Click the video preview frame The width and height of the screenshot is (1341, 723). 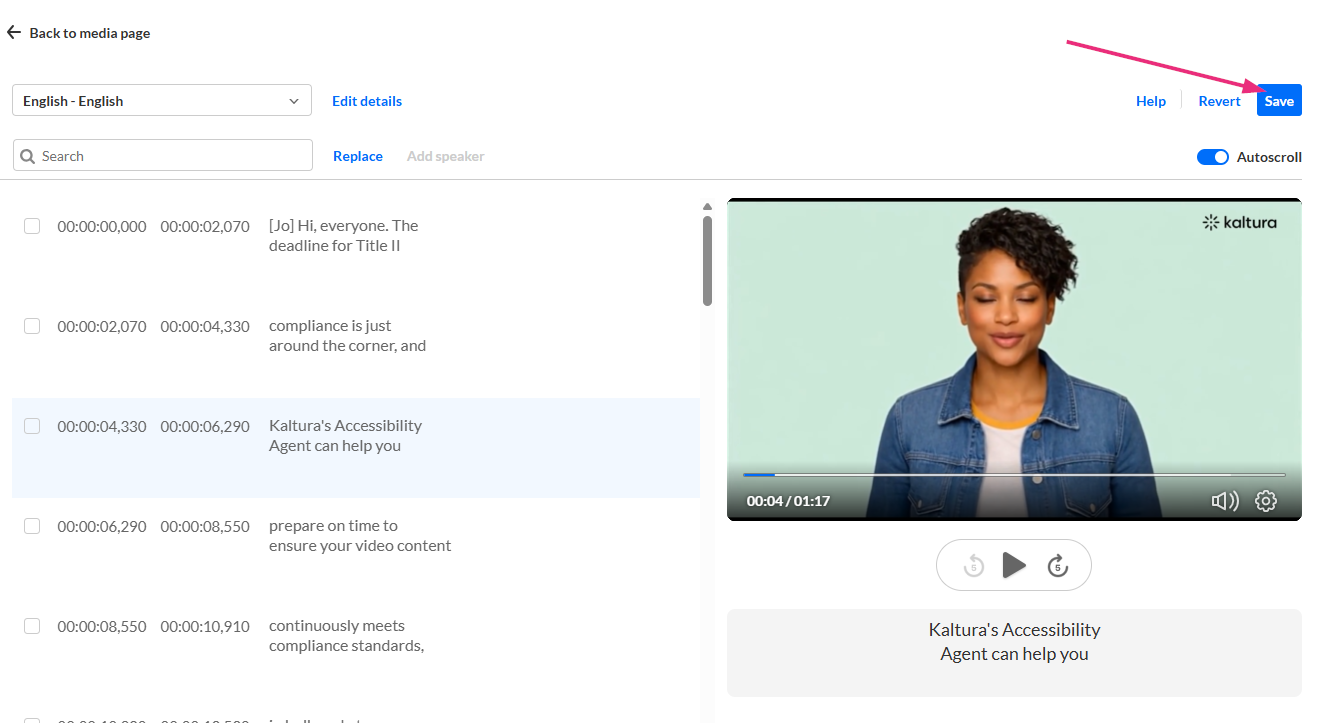tap(1014, 359)
